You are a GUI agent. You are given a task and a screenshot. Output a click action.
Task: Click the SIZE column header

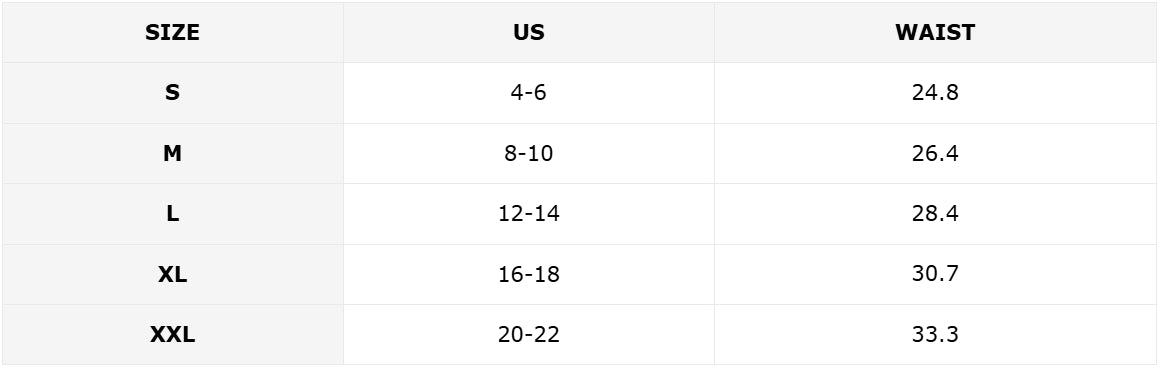[172, 32]
